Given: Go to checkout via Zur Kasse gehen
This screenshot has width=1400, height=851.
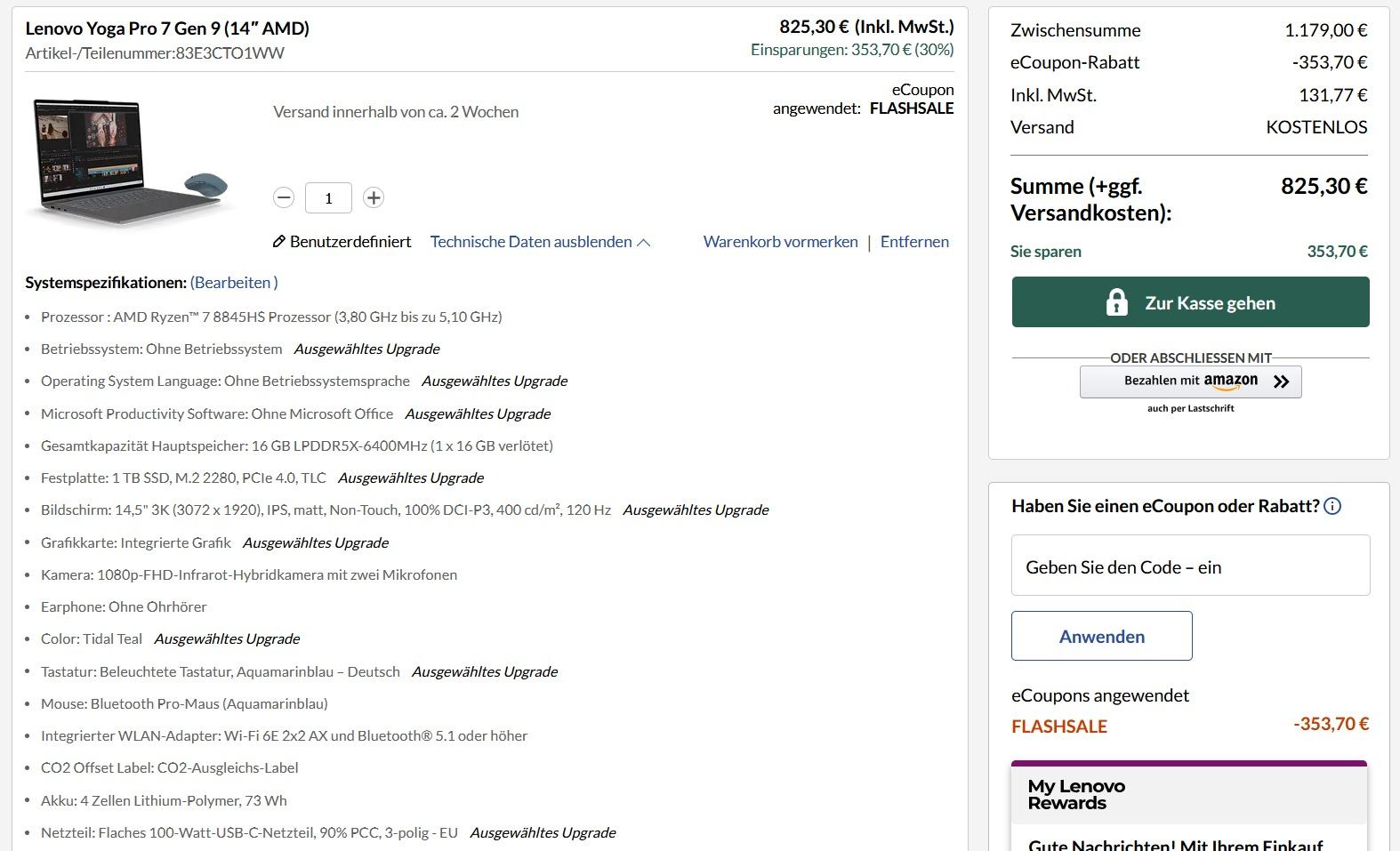Looking at the screenshot, I should point(1209,302).
